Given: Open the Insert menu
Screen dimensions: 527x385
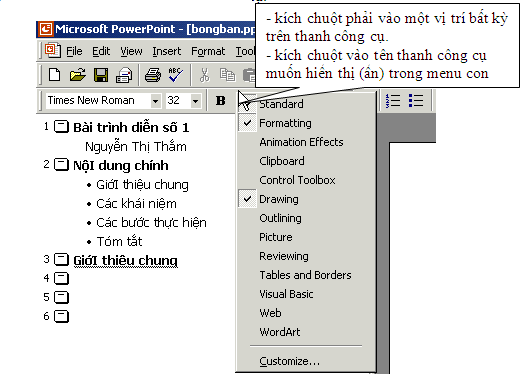Looking at the screenshot, I should tap(166, 51).
